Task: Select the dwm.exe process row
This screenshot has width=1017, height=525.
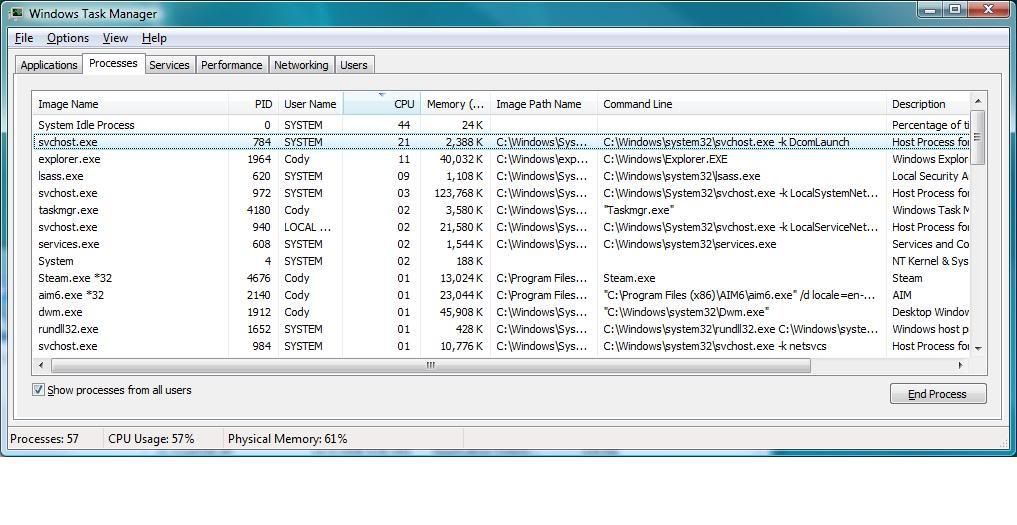Action: (x=501, y=312)
